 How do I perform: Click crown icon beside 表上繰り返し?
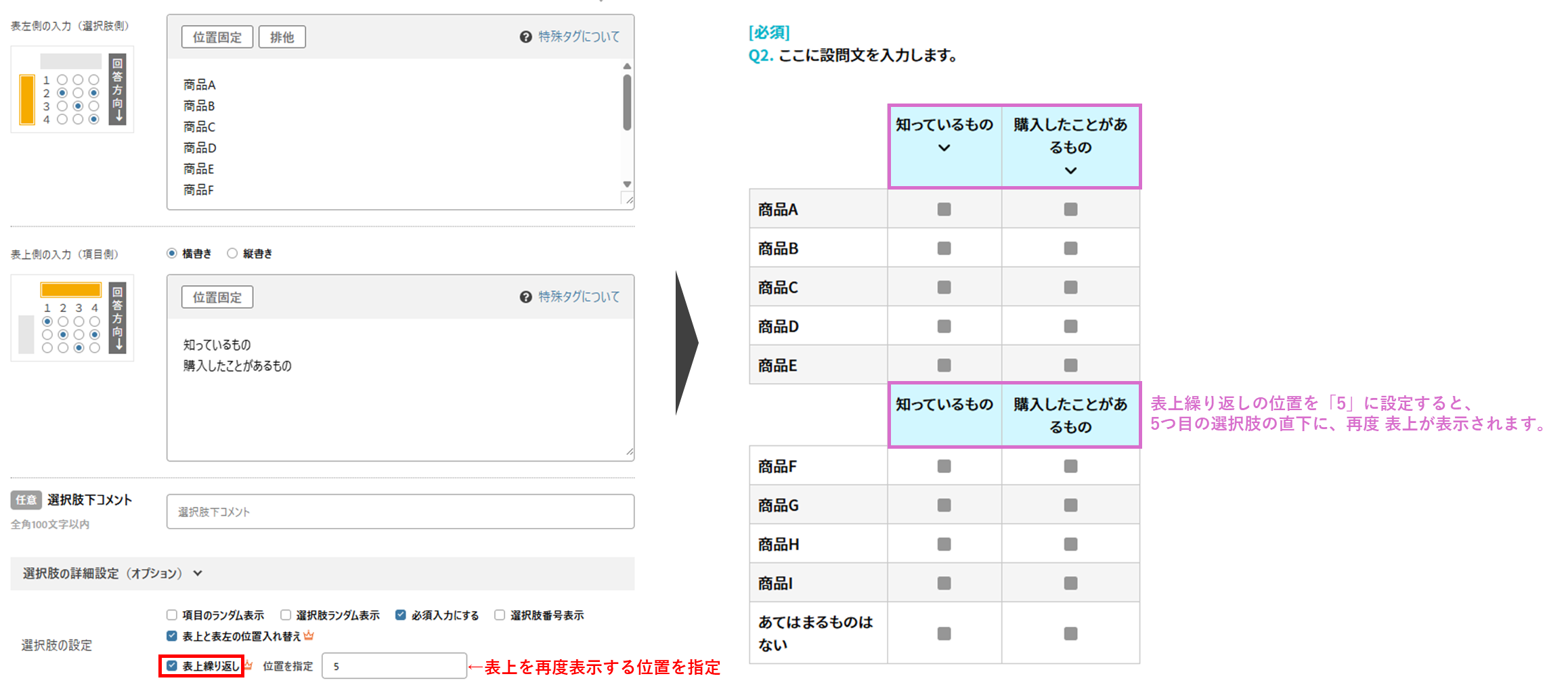(248, 666)
